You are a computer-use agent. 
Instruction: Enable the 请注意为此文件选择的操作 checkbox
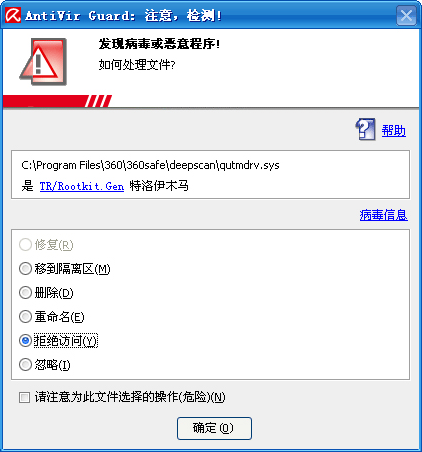[24, 397]
